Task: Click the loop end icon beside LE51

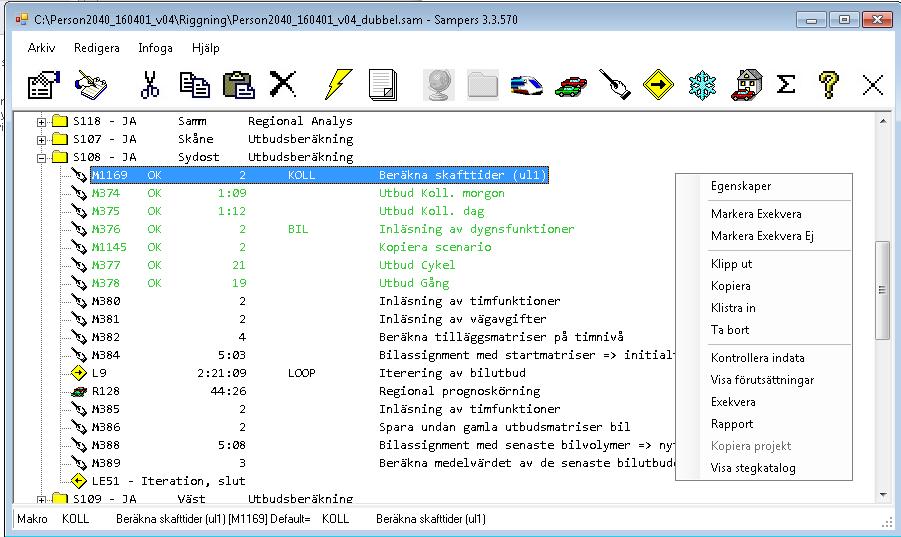Action: coord(79,481)
